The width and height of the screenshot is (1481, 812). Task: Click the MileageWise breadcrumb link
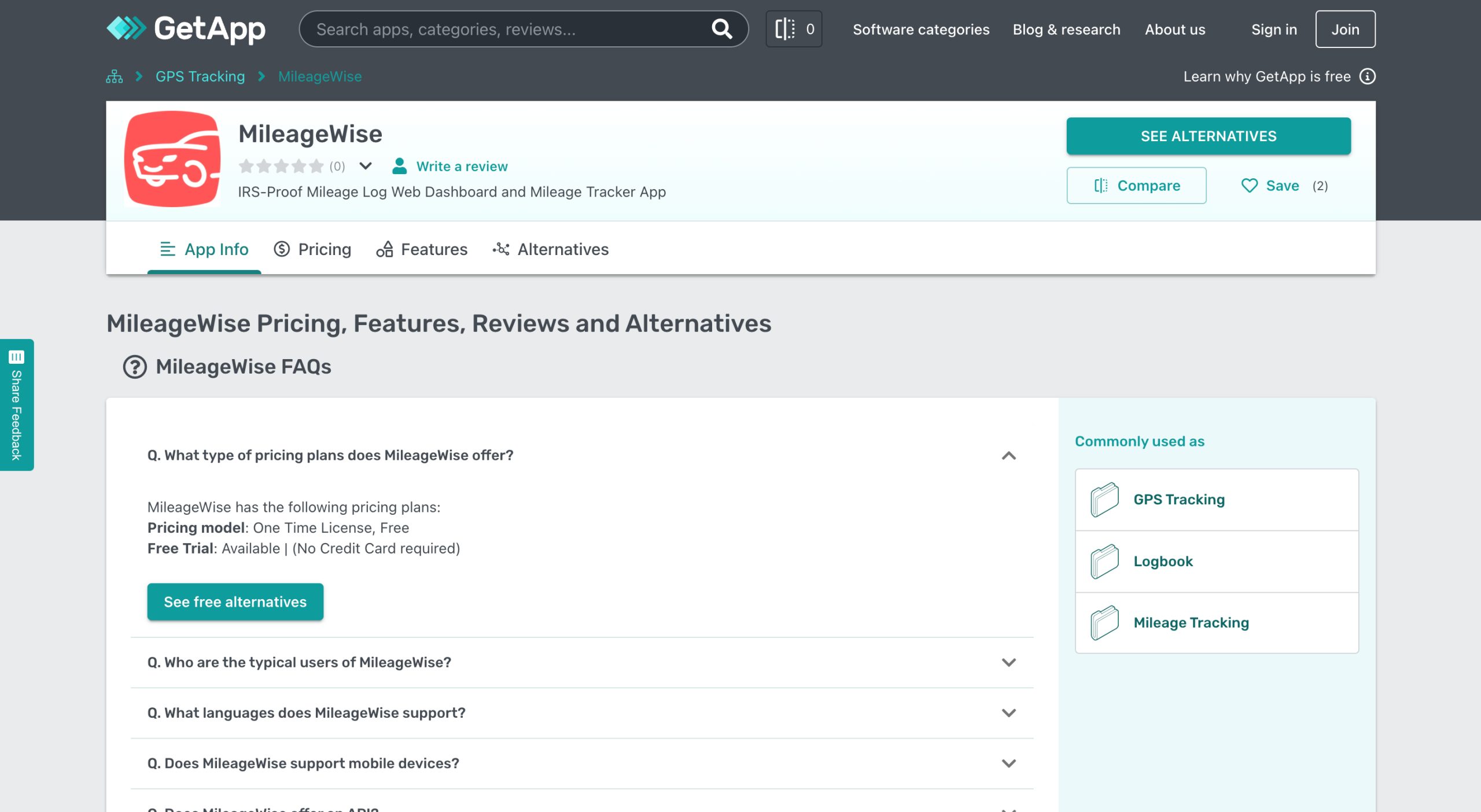pyautogui.click(x=320, y=76)
